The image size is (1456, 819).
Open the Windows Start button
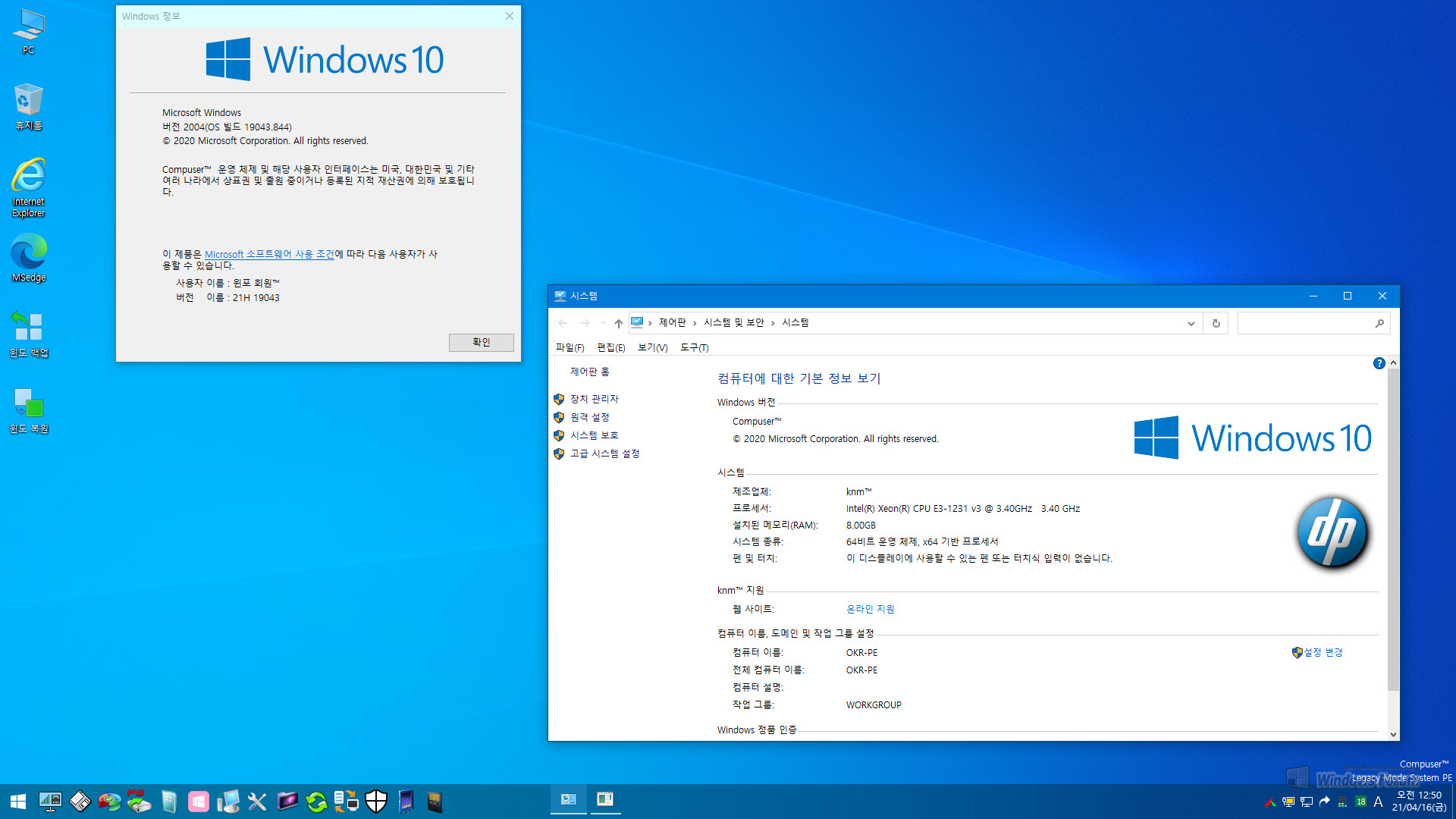tap(18, 802)
